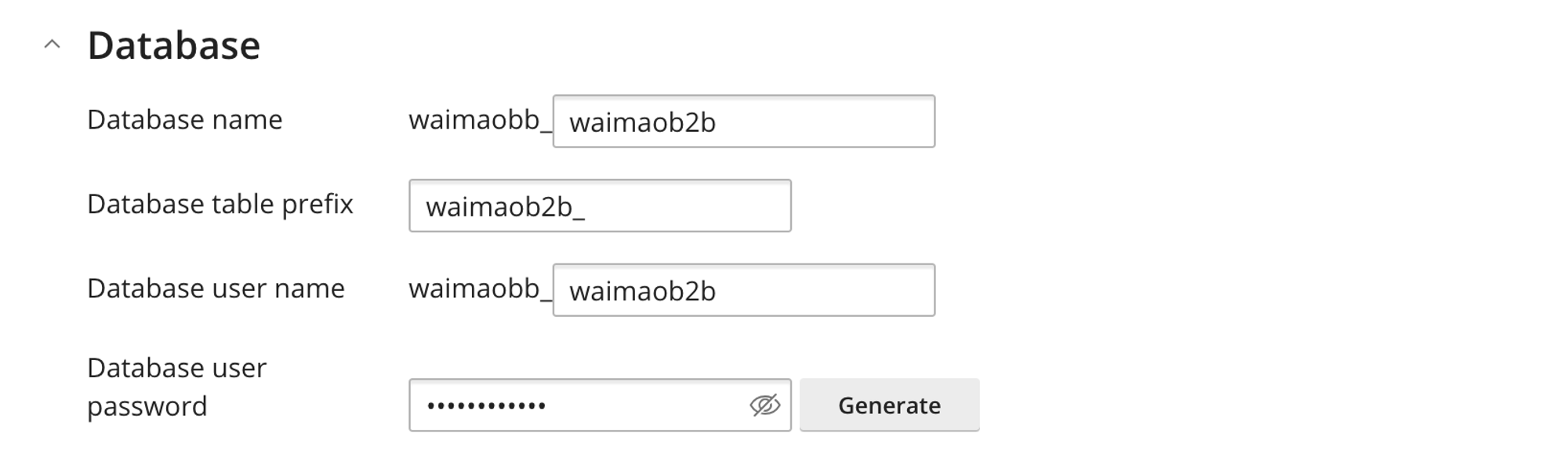Generate a new database password
Image resolution: width=1568 pixels, height=462 pixels.
pos(890,405)
